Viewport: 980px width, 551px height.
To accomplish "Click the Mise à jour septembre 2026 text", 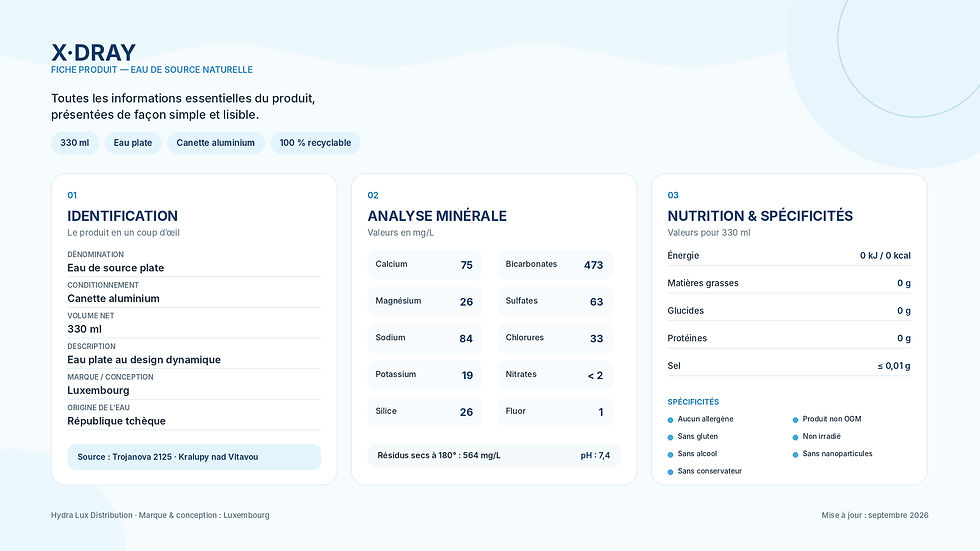I will coord(875,515).
